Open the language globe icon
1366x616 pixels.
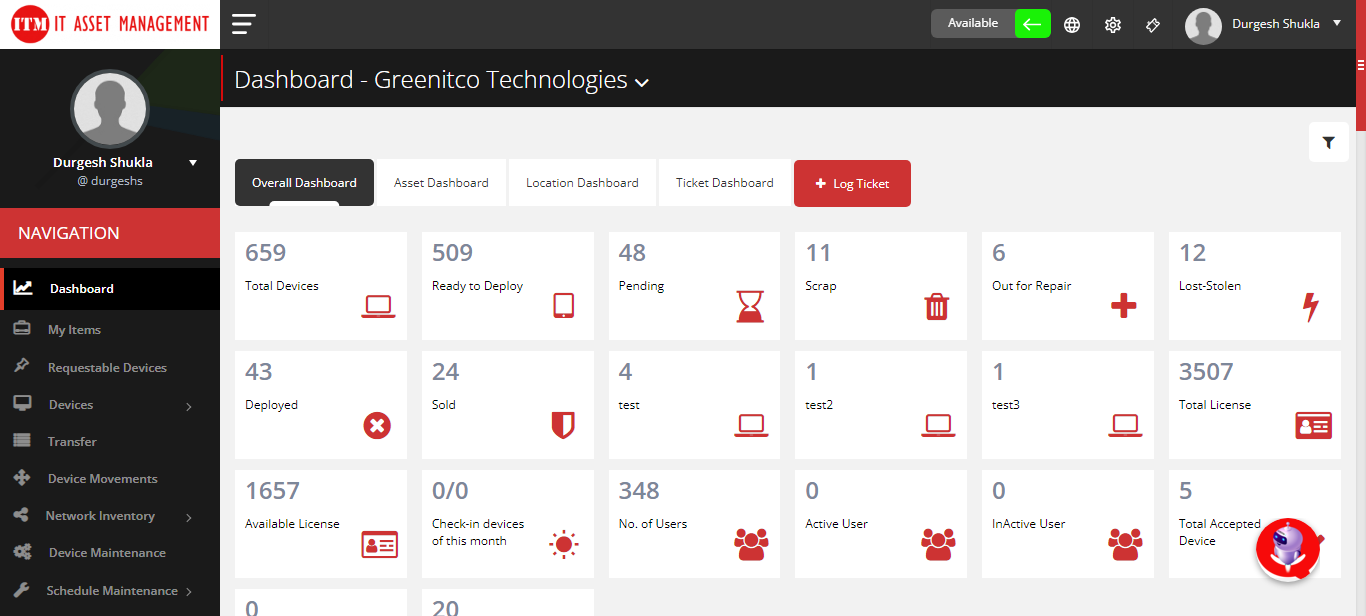point(1072,25)
